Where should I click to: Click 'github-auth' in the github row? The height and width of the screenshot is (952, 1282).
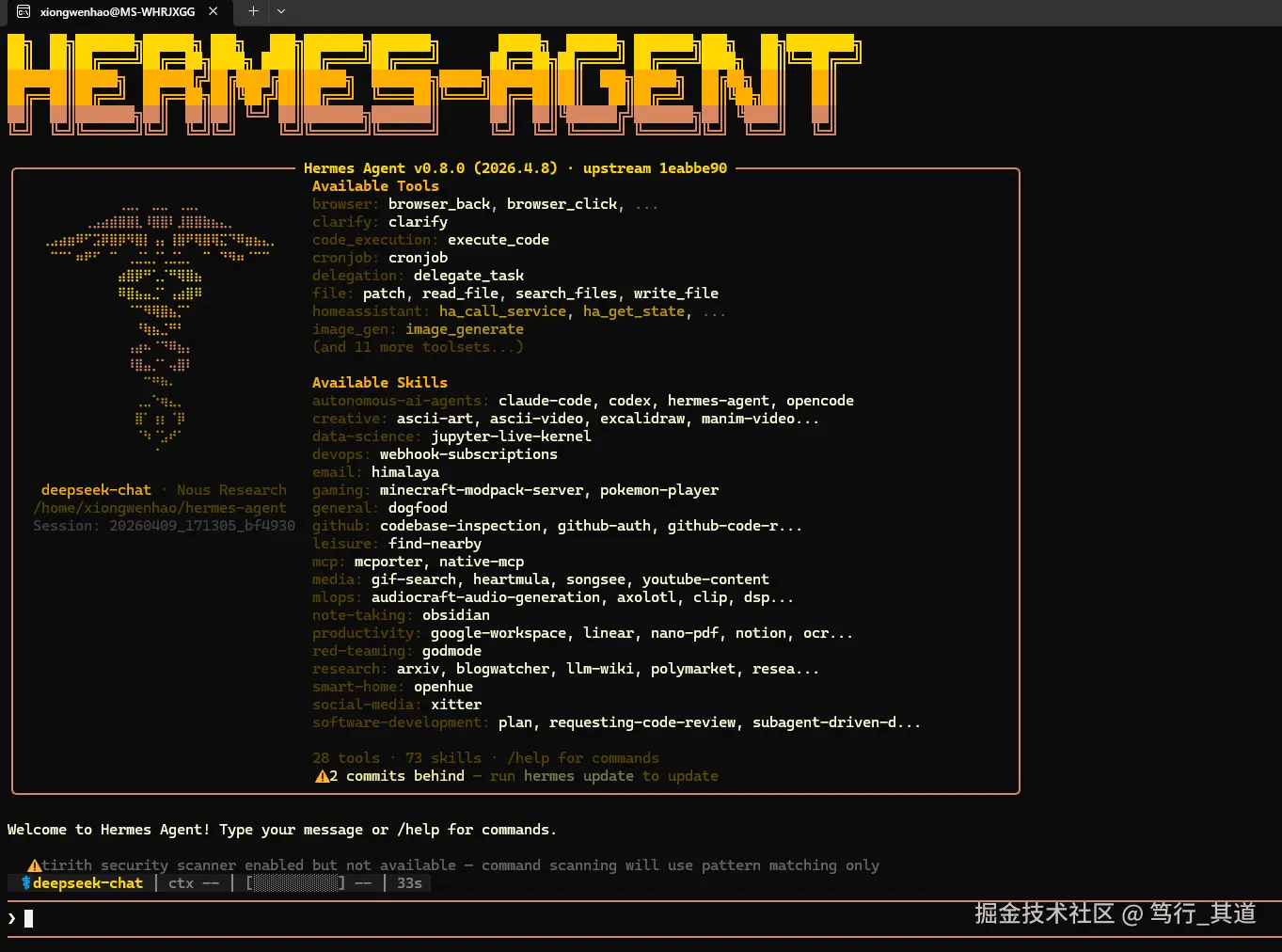604,526
